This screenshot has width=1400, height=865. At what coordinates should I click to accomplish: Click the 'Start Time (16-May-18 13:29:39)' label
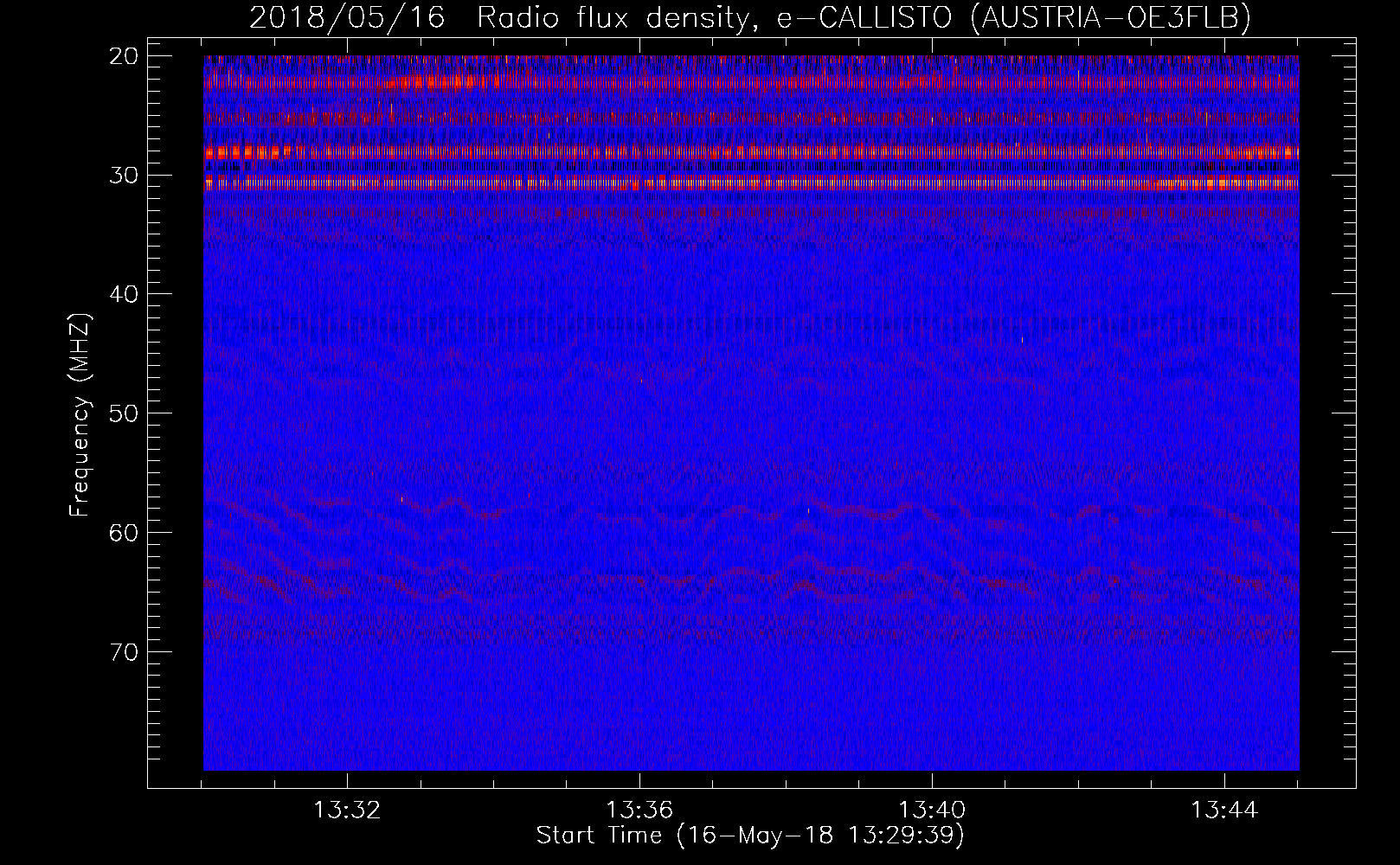(x=750, y=836)
